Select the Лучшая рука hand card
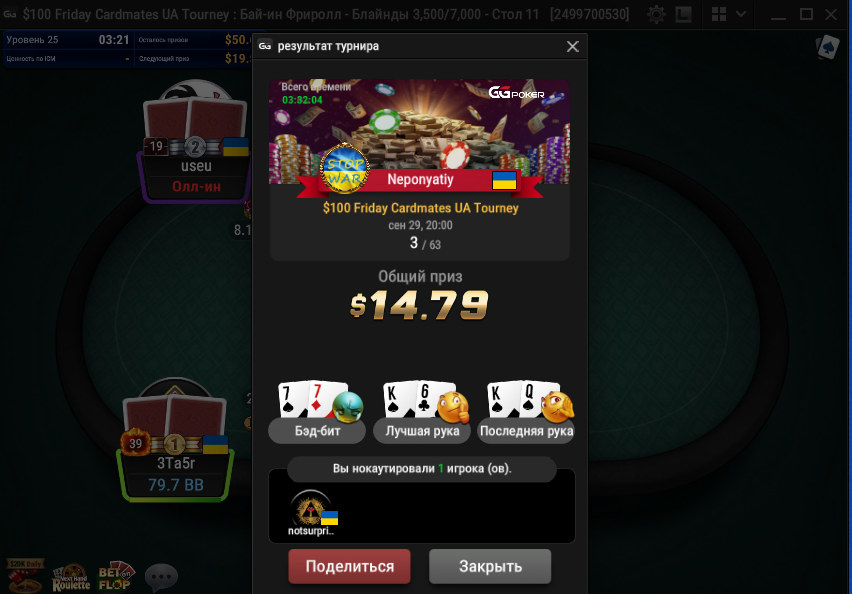This screenshot has width=852, height=594. point(422,412)
